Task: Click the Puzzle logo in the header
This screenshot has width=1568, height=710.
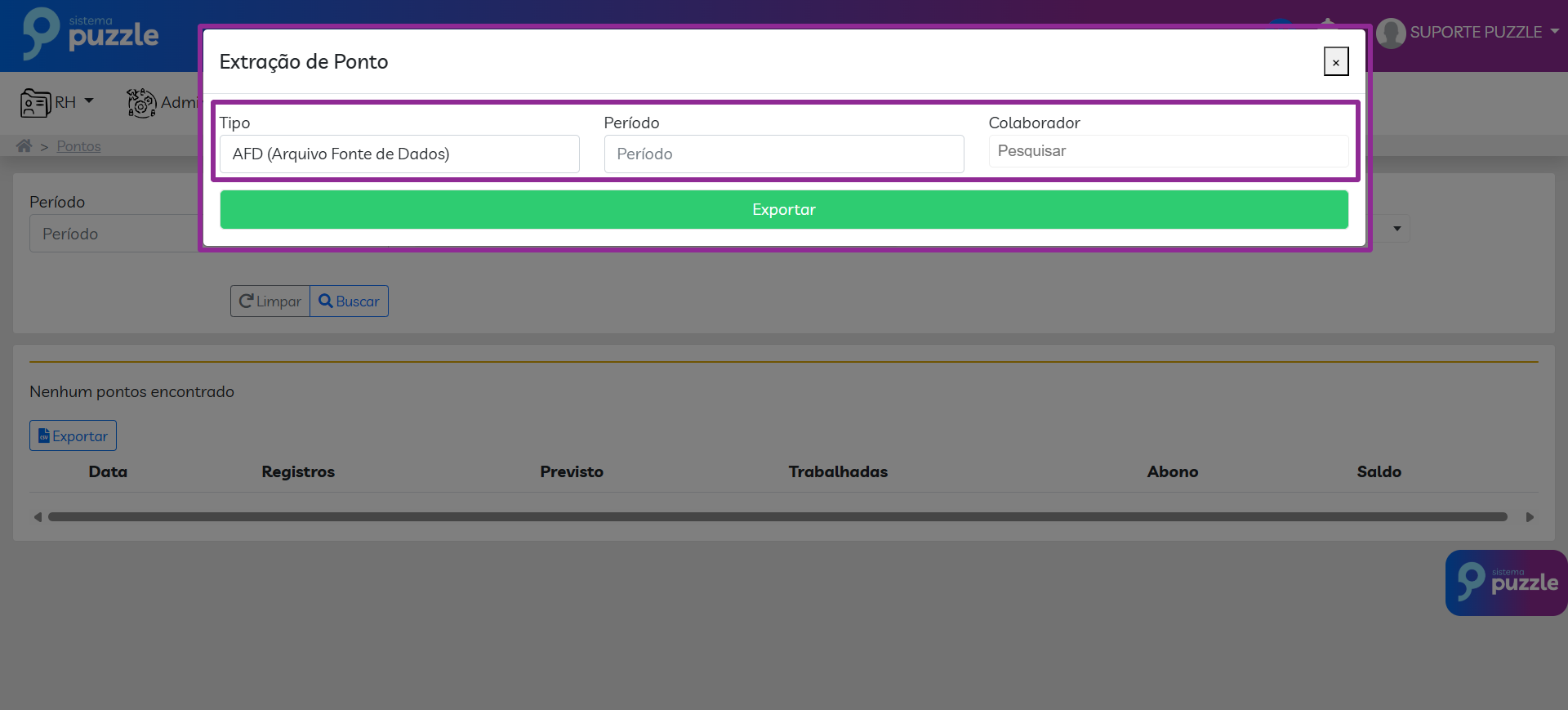Action: (91, 34)
